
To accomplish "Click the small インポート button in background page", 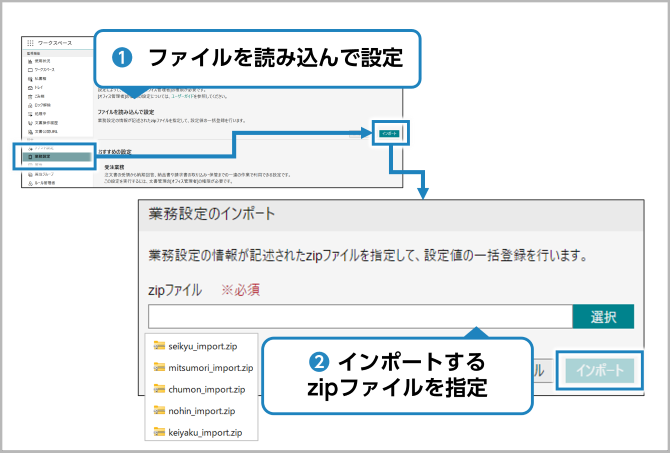I will point(389,134).
